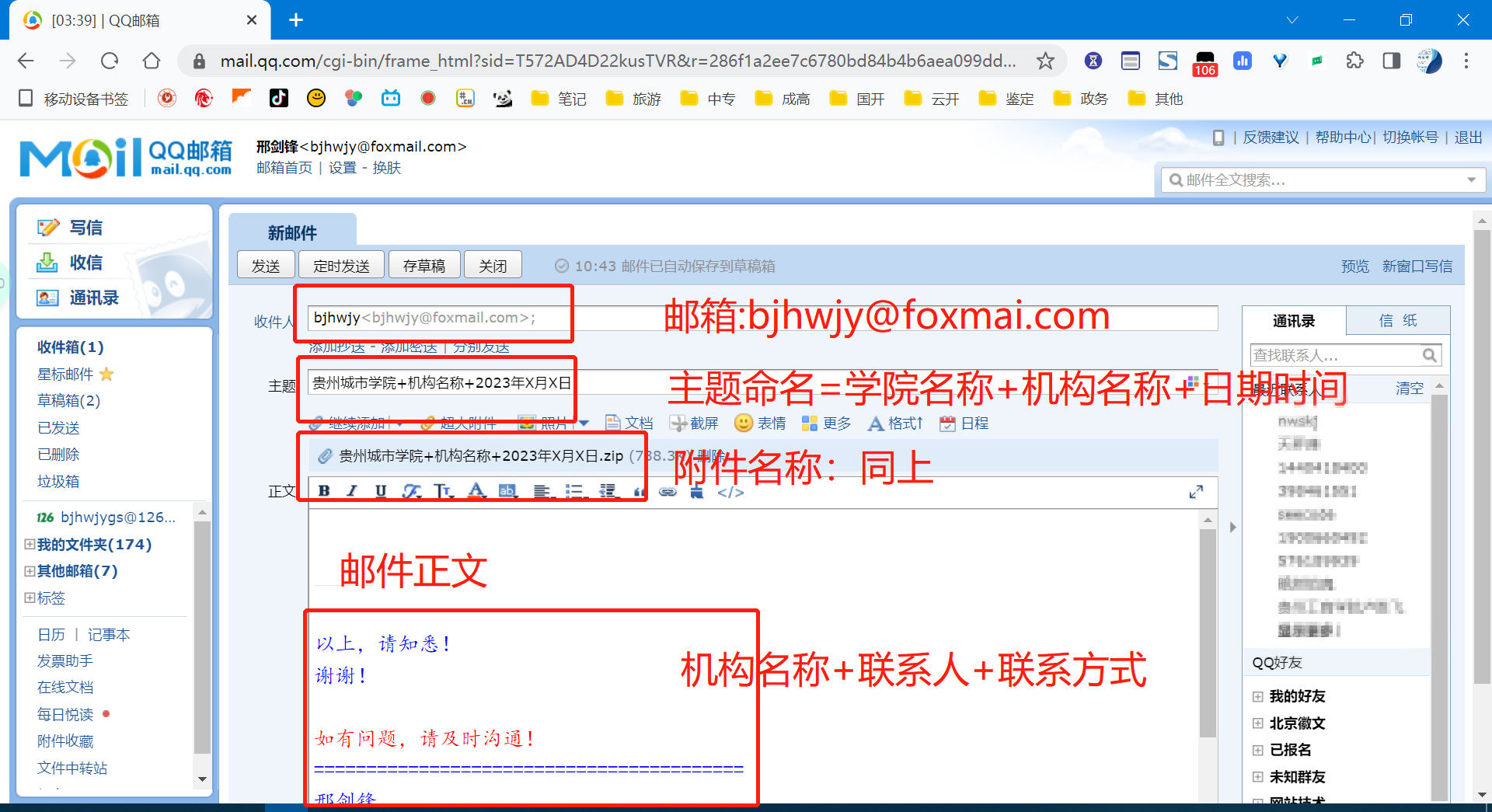Open the photo insert dropdown arrow

[x=584, y=423]
